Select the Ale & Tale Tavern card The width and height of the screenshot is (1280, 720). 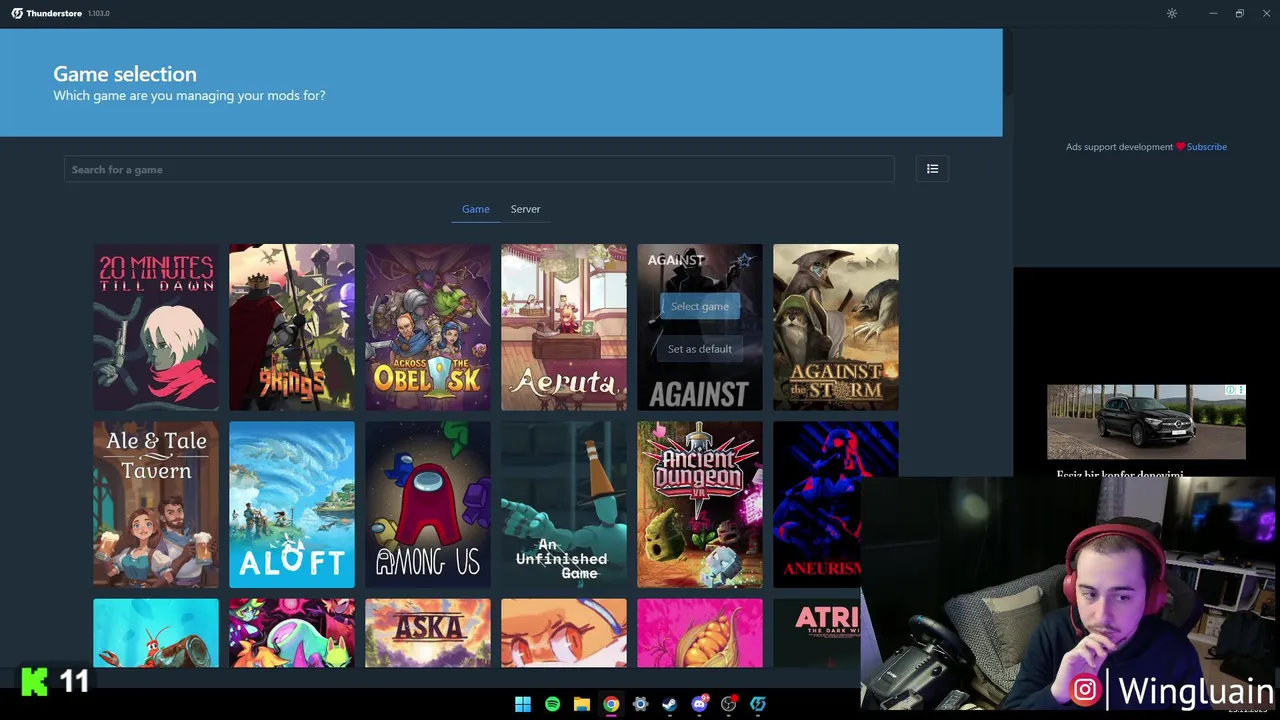[156, 504]
